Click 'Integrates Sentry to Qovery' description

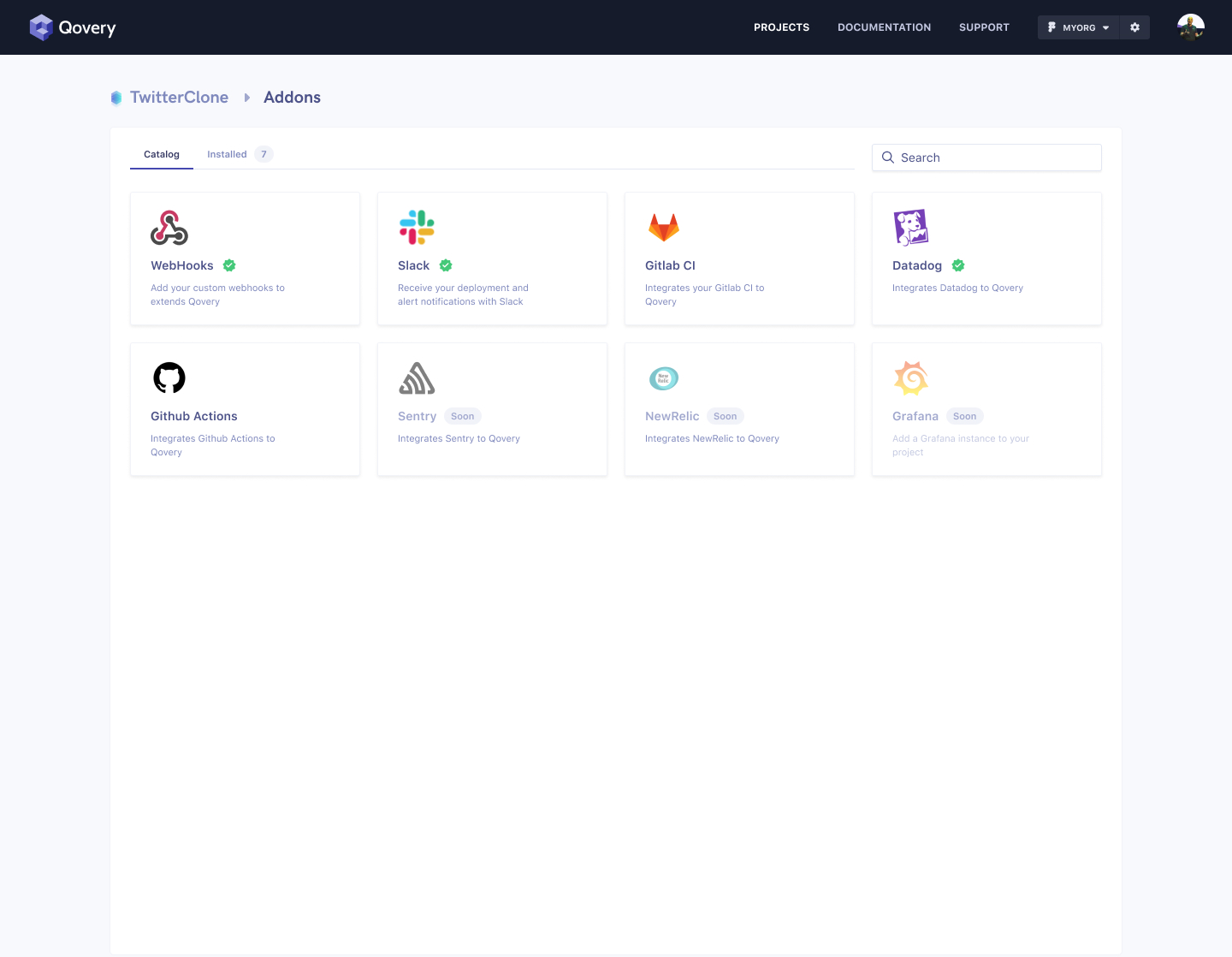(459, 438)
